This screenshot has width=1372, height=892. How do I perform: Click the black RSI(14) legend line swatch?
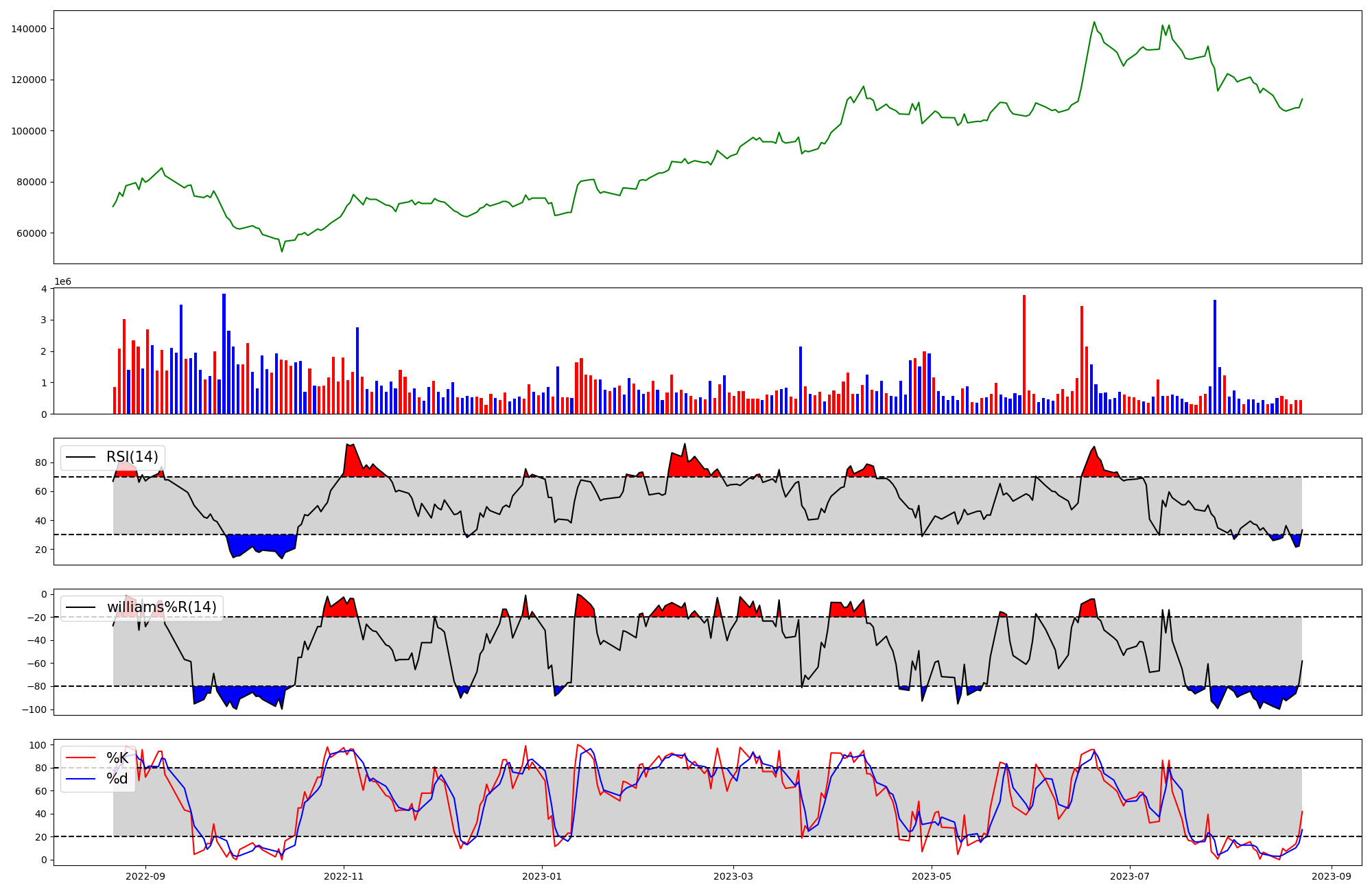tap(80, 458)
